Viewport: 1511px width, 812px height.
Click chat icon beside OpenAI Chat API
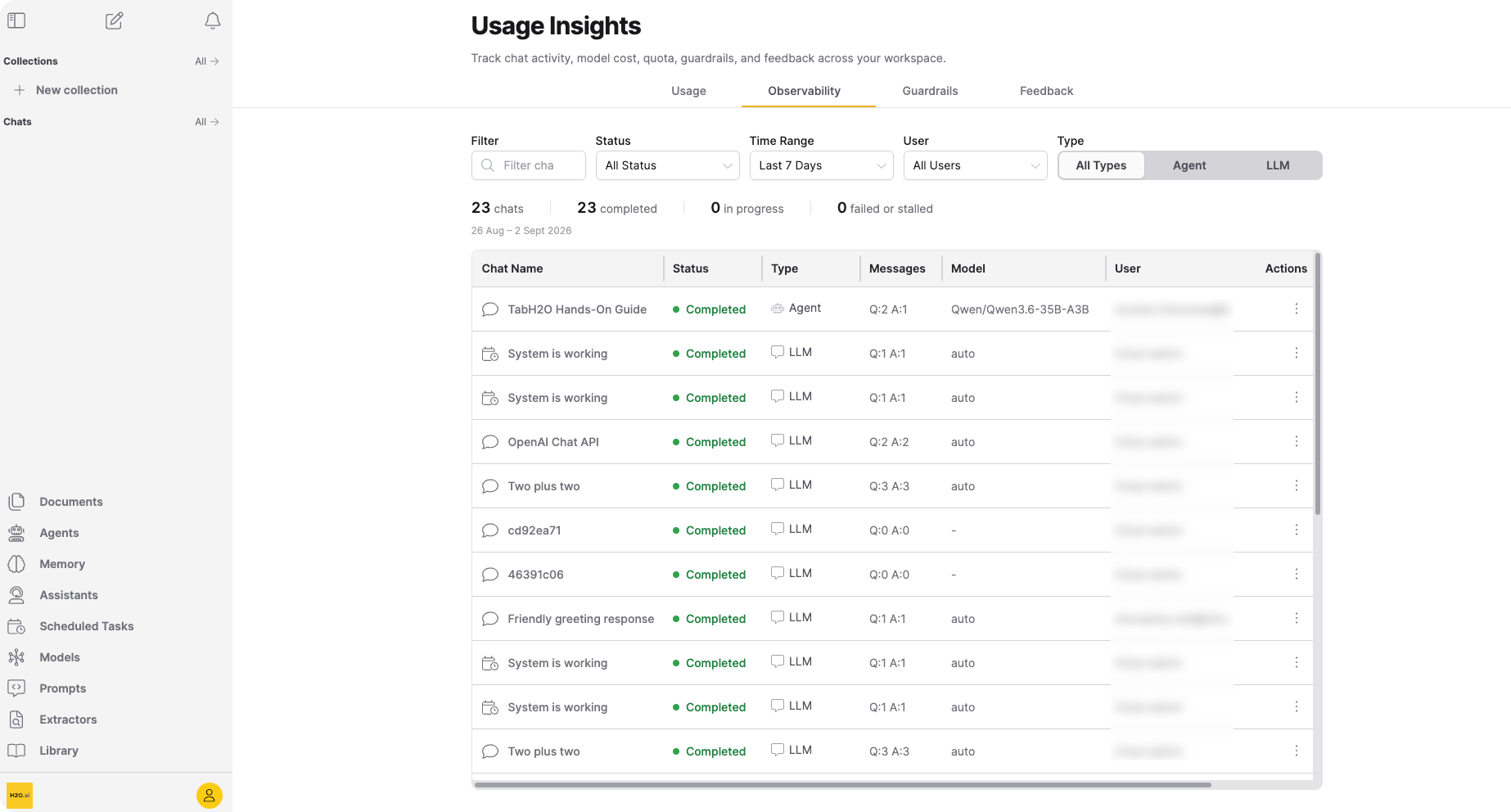click(490, 442)
